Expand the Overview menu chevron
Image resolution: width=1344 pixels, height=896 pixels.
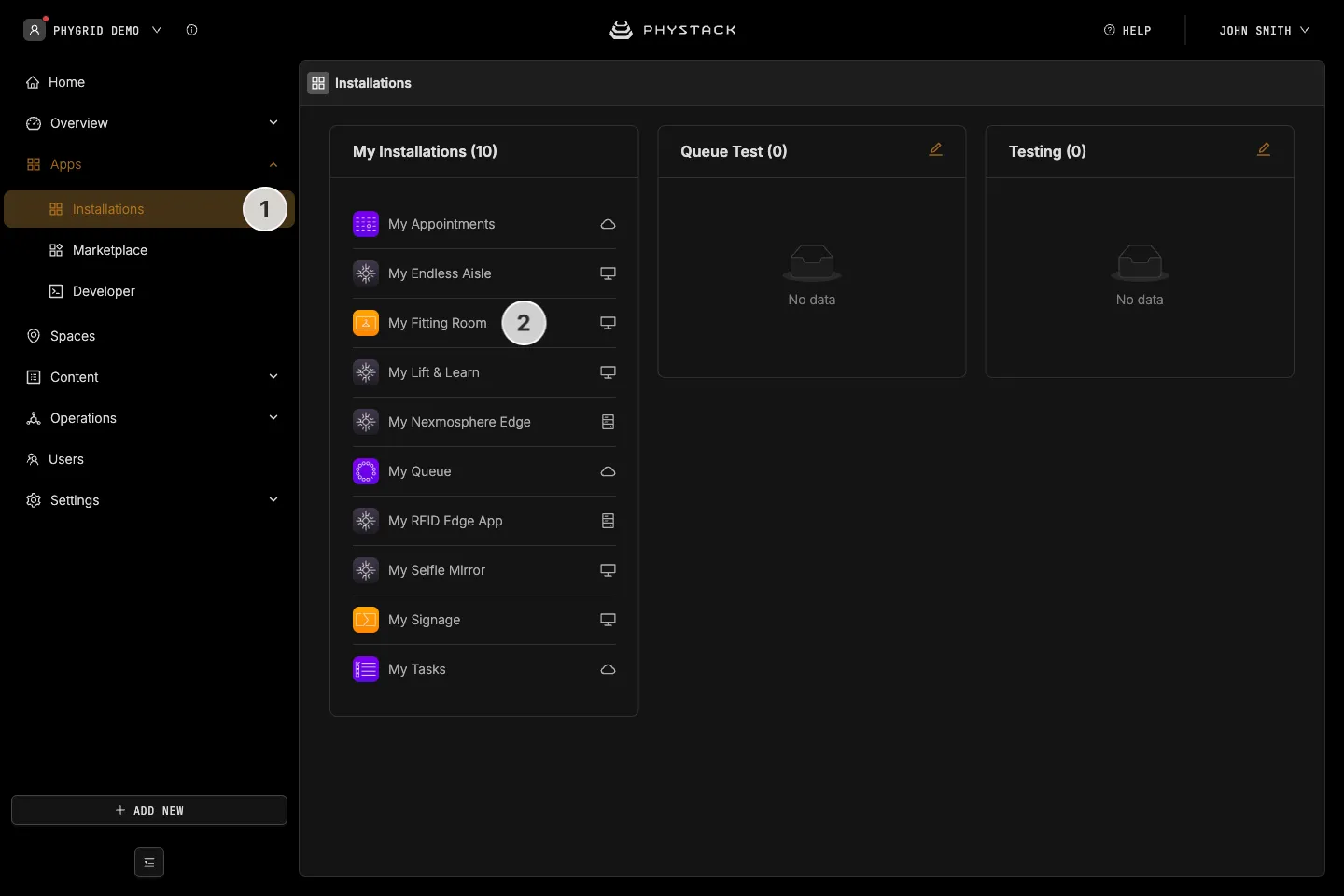pos(273,122)
